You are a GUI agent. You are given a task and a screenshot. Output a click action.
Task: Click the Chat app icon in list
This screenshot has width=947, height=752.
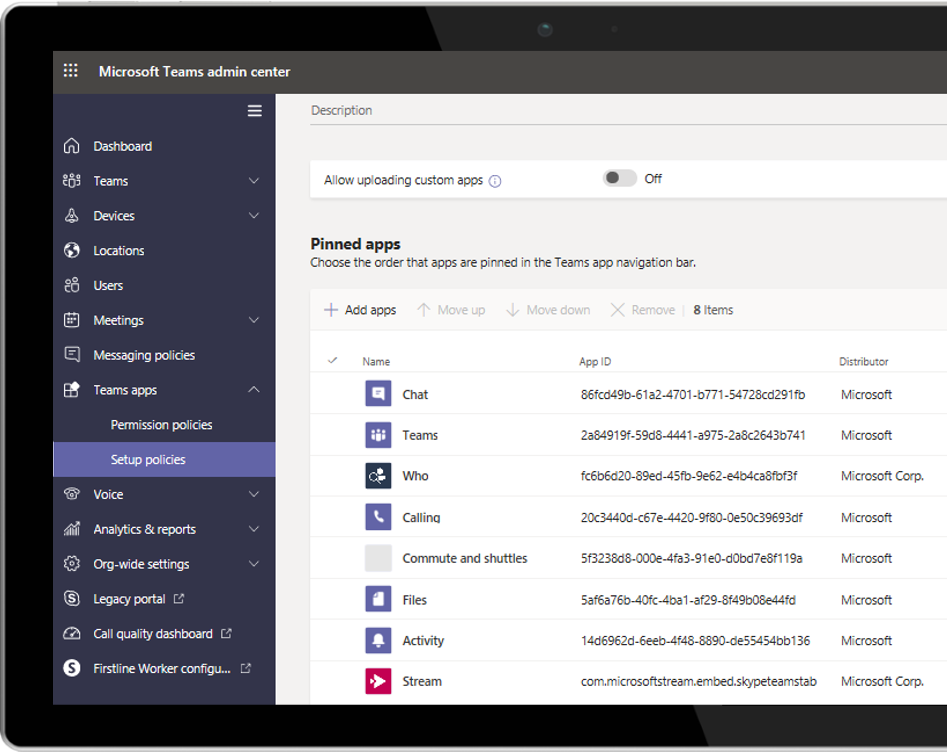(x=378, y=394)
